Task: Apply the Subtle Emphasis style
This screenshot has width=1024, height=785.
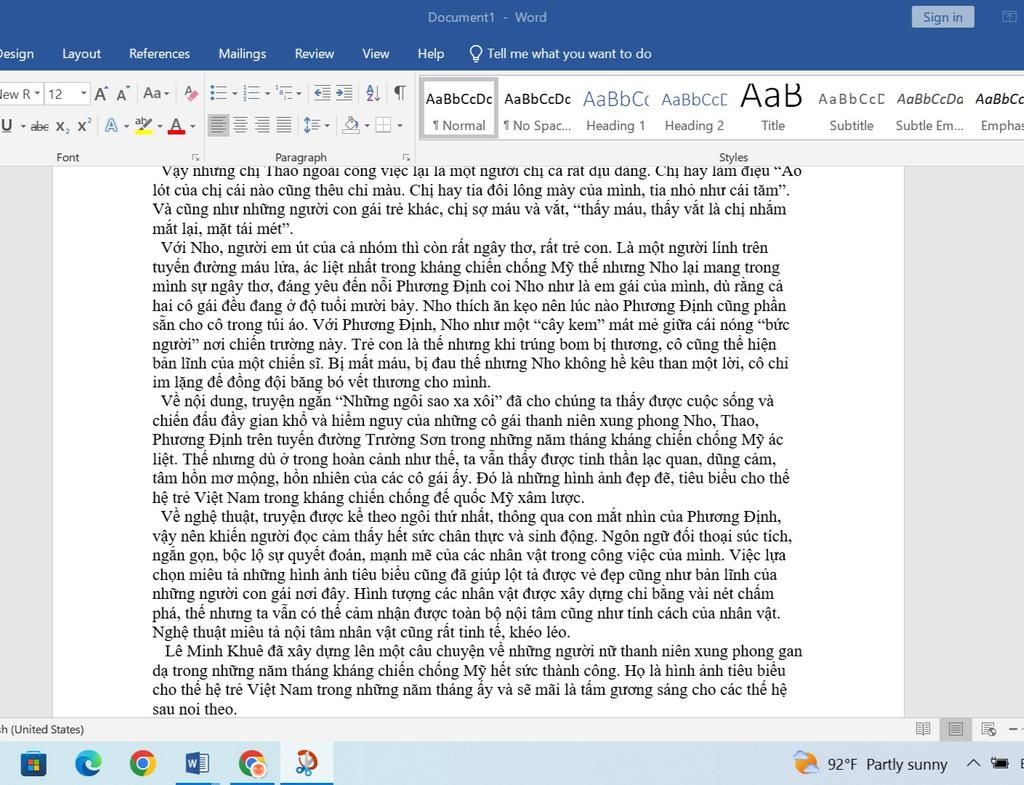Action: [929, 110]
